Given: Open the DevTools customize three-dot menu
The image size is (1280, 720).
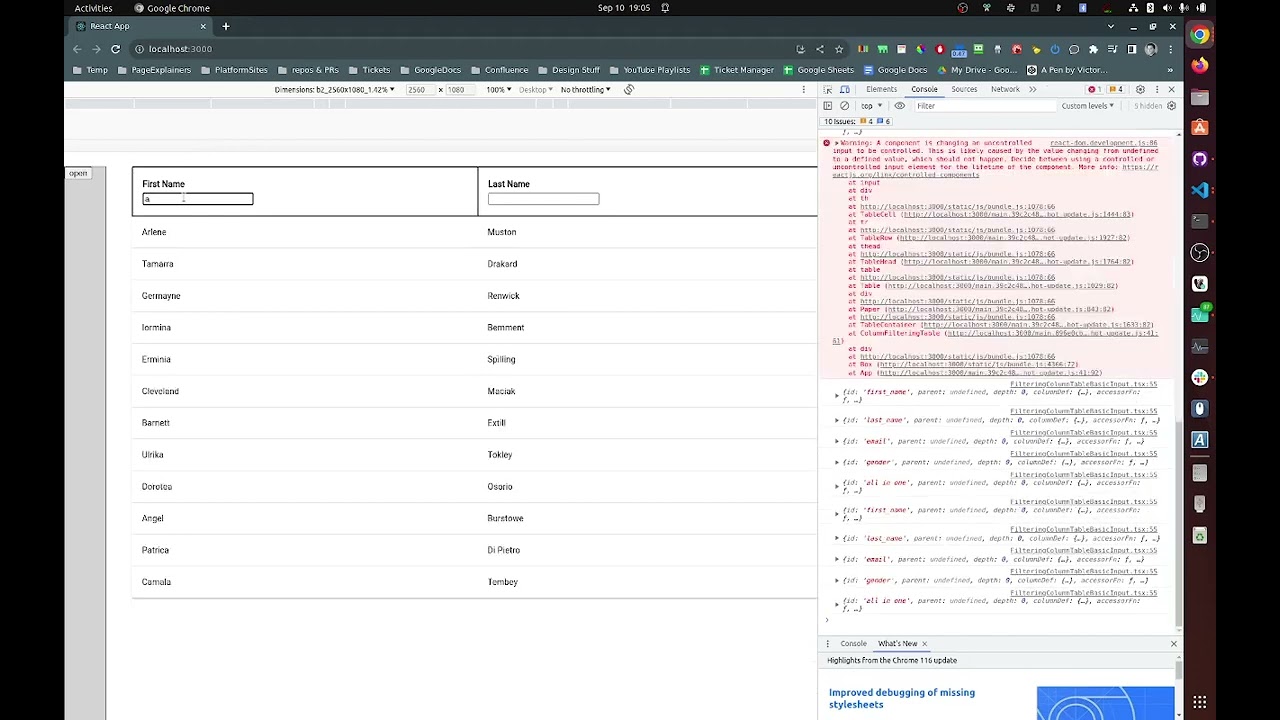Looking at the screenshot, I should pyautogui.click(x=1155, y=89).
